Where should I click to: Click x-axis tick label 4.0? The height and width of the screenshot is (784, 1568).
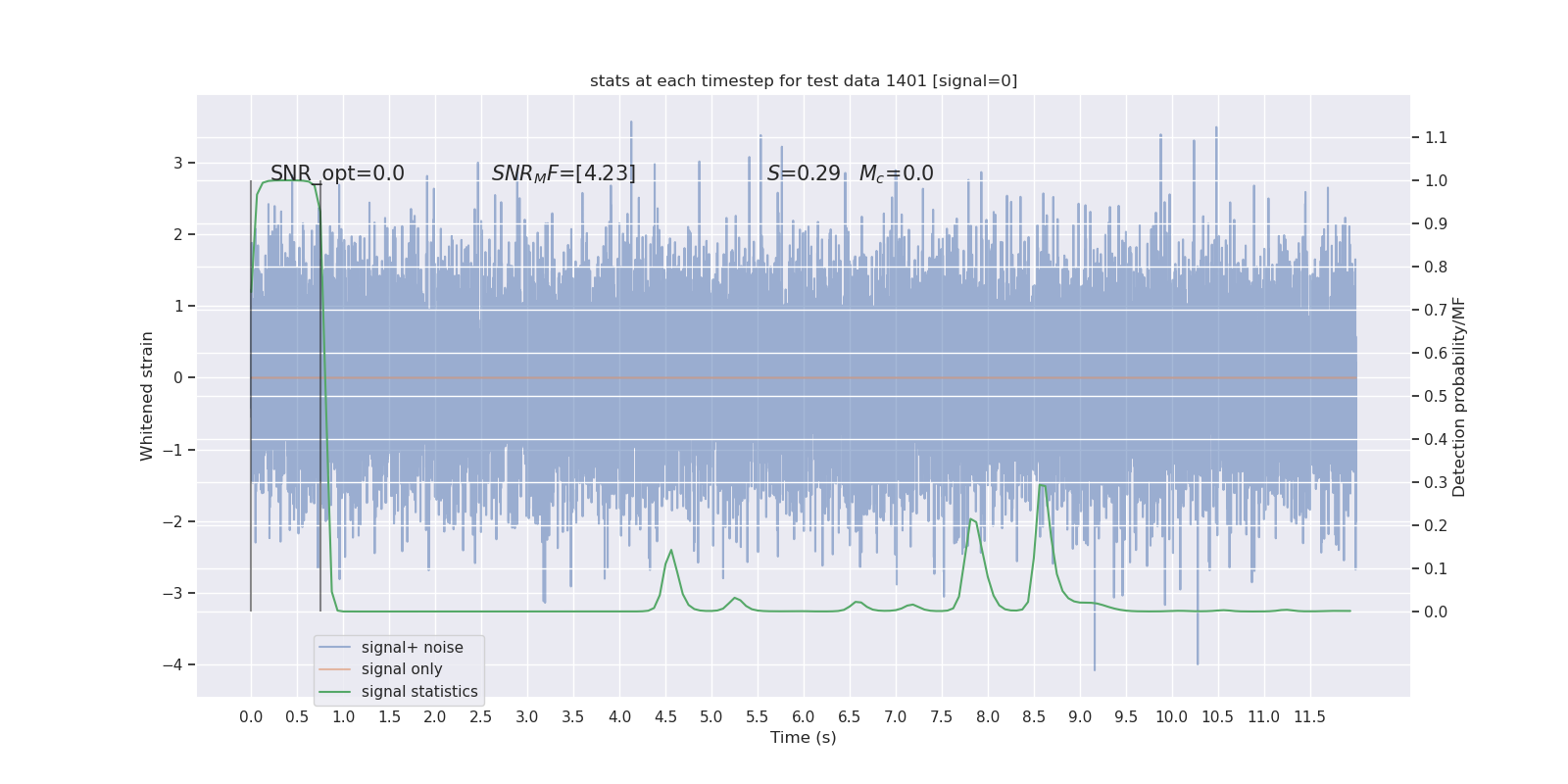(x=619, y=716)
